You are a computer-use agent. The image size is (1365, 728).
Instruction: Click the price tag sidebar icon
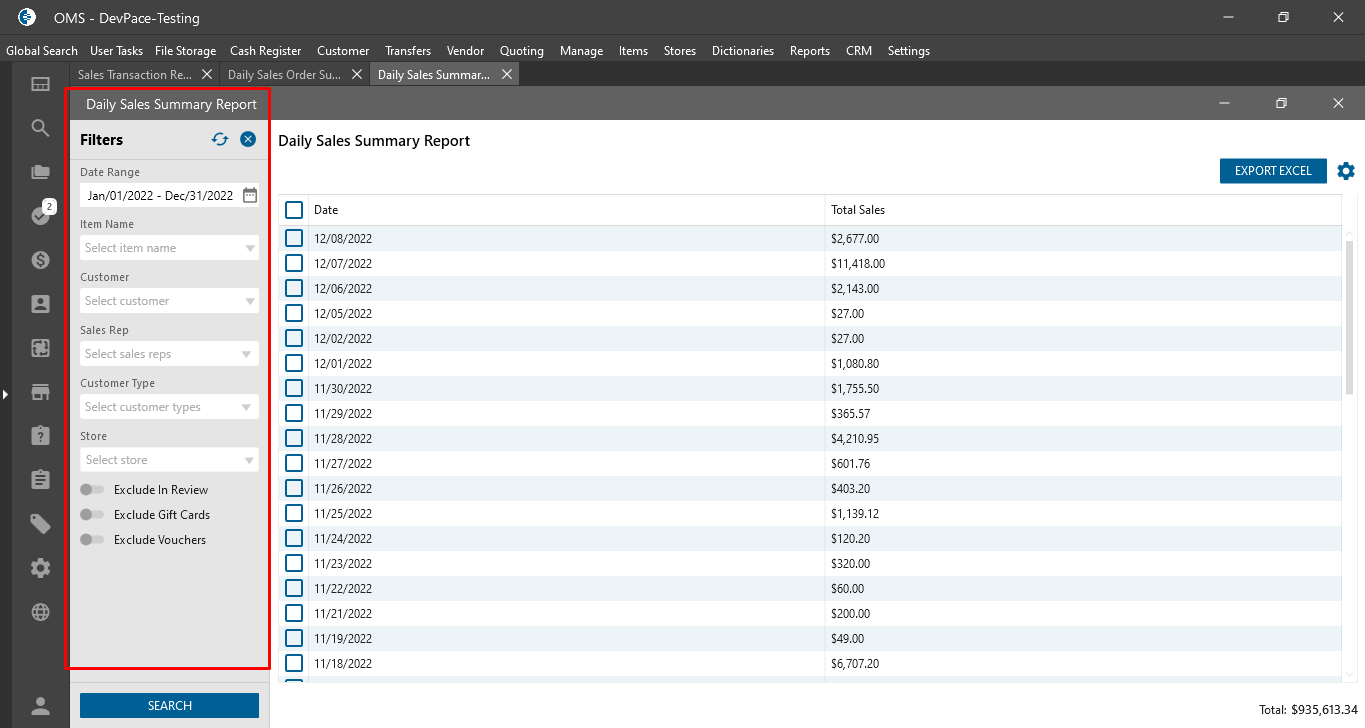40,524
